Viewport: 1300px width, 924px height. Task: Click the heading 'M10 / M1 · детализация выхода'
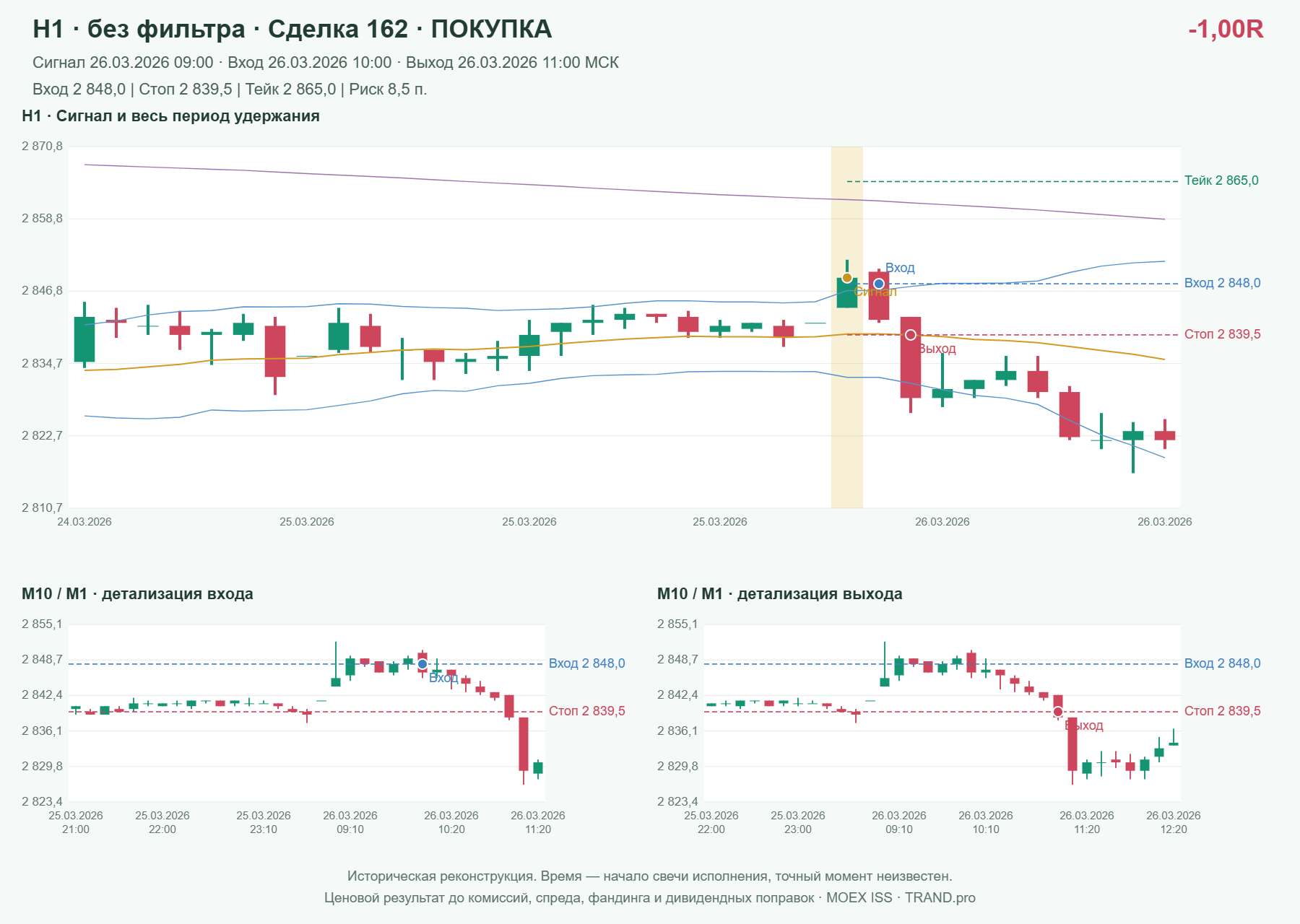[780, 594]
